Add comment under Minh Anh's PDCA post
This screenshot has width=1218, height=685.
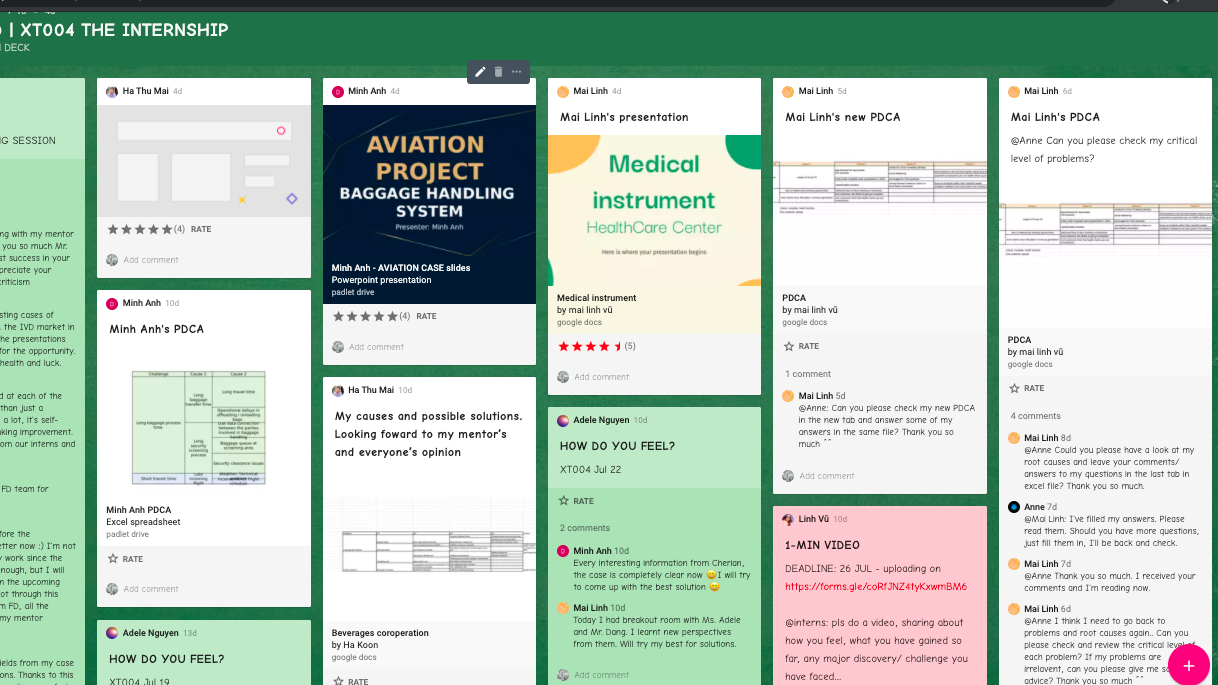tap(150, 589)
